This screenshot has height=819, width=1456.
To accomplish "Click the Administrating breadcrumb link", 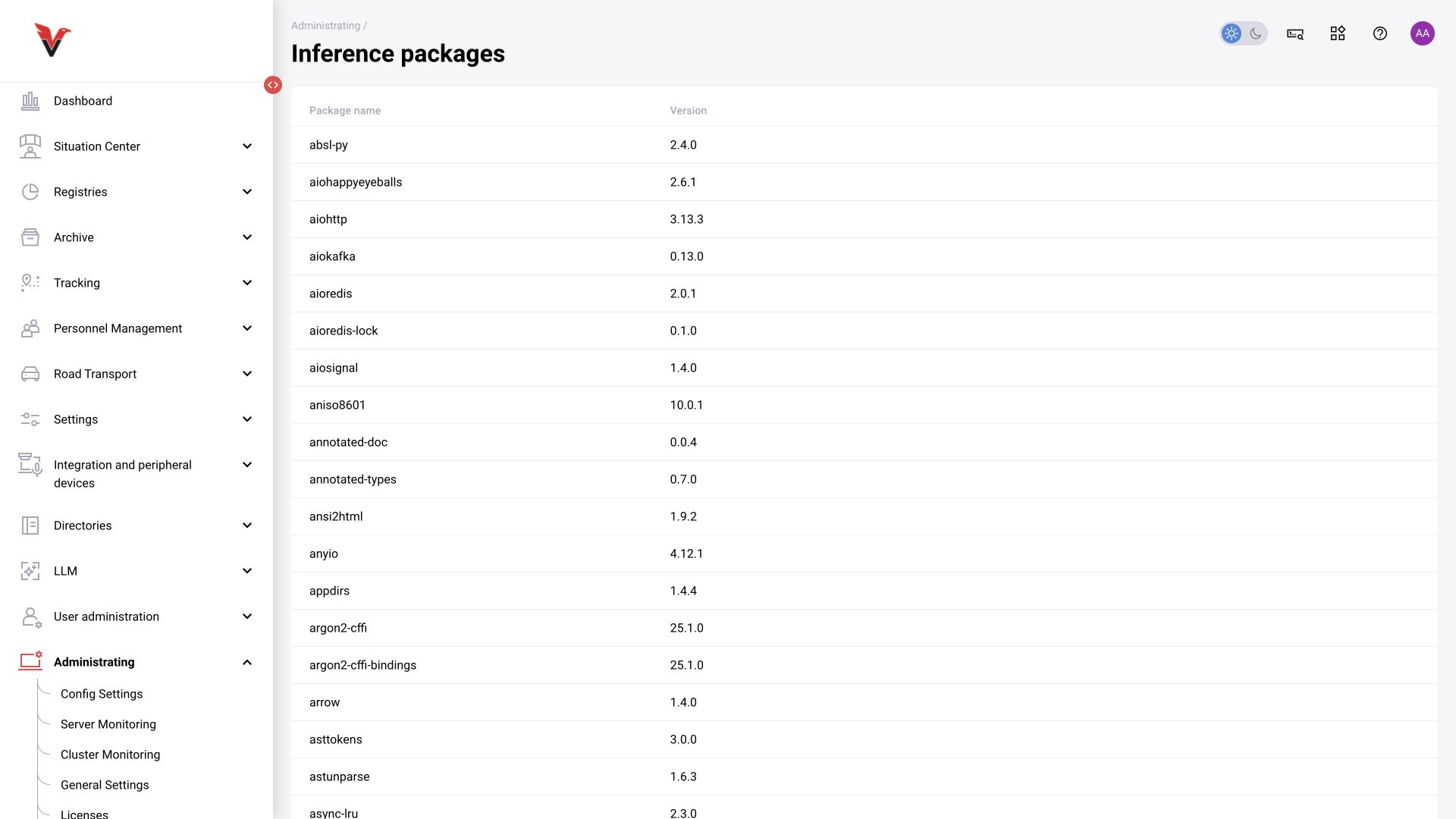I will pos(325,26).
